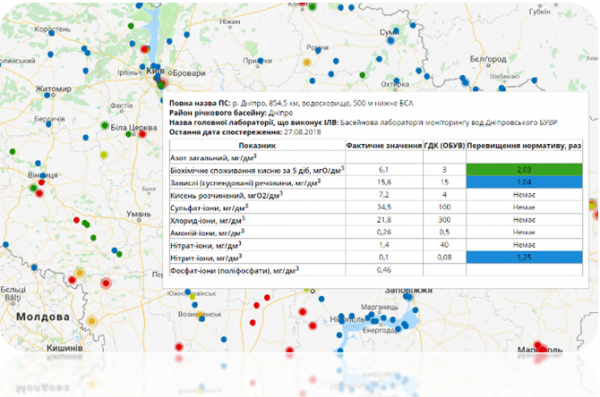Click the red marker north of Київ

[x=145, y=49]
